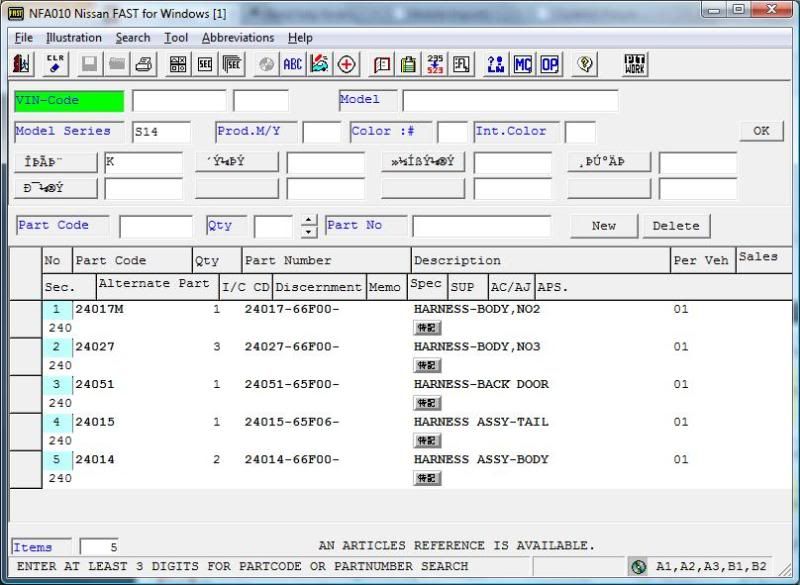Click the MC toolbar icon
This screenshot has height=585, width=800.
522,64
